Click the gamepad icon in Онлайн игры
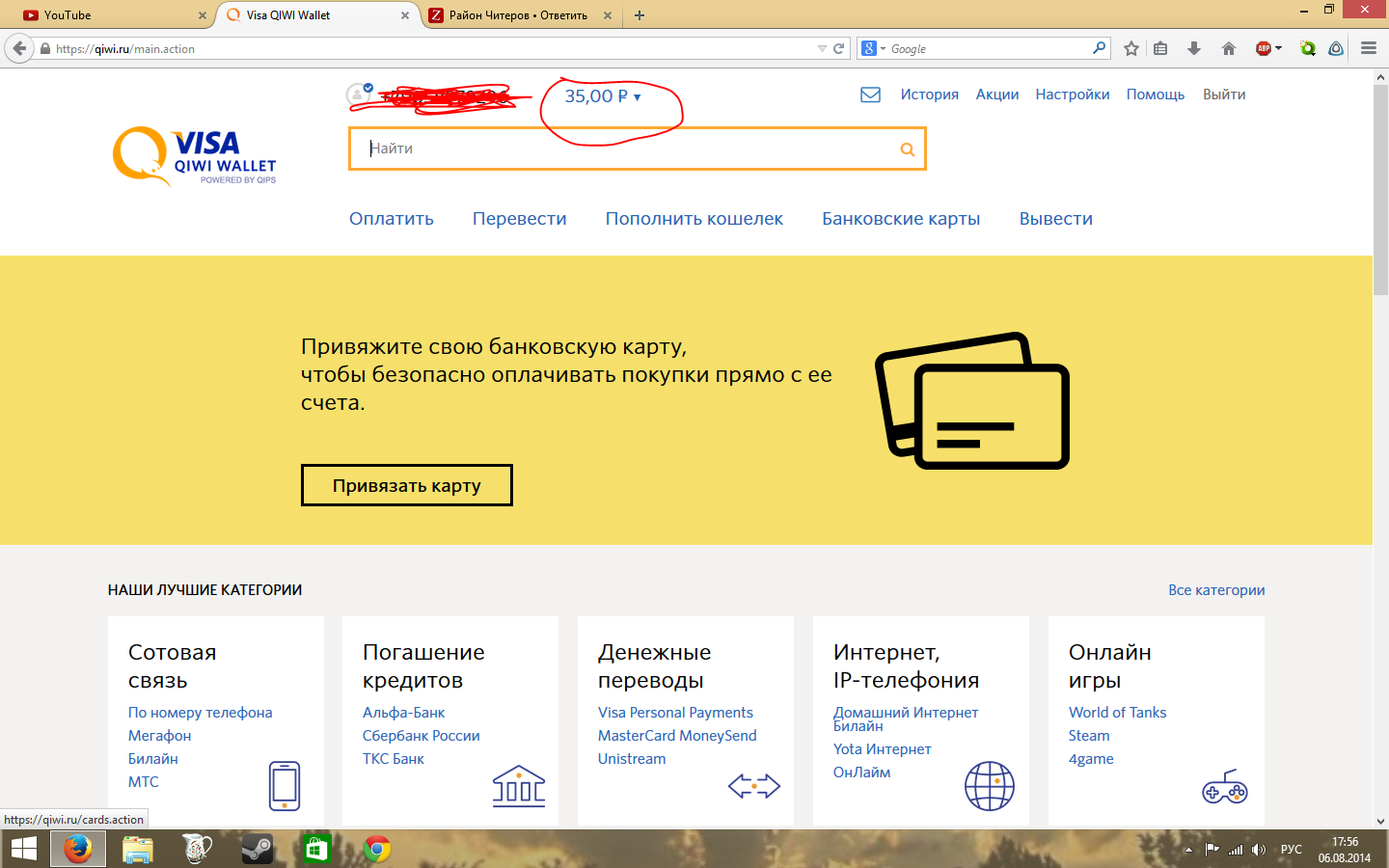The image size is (1389, 868). point(1225,787)
